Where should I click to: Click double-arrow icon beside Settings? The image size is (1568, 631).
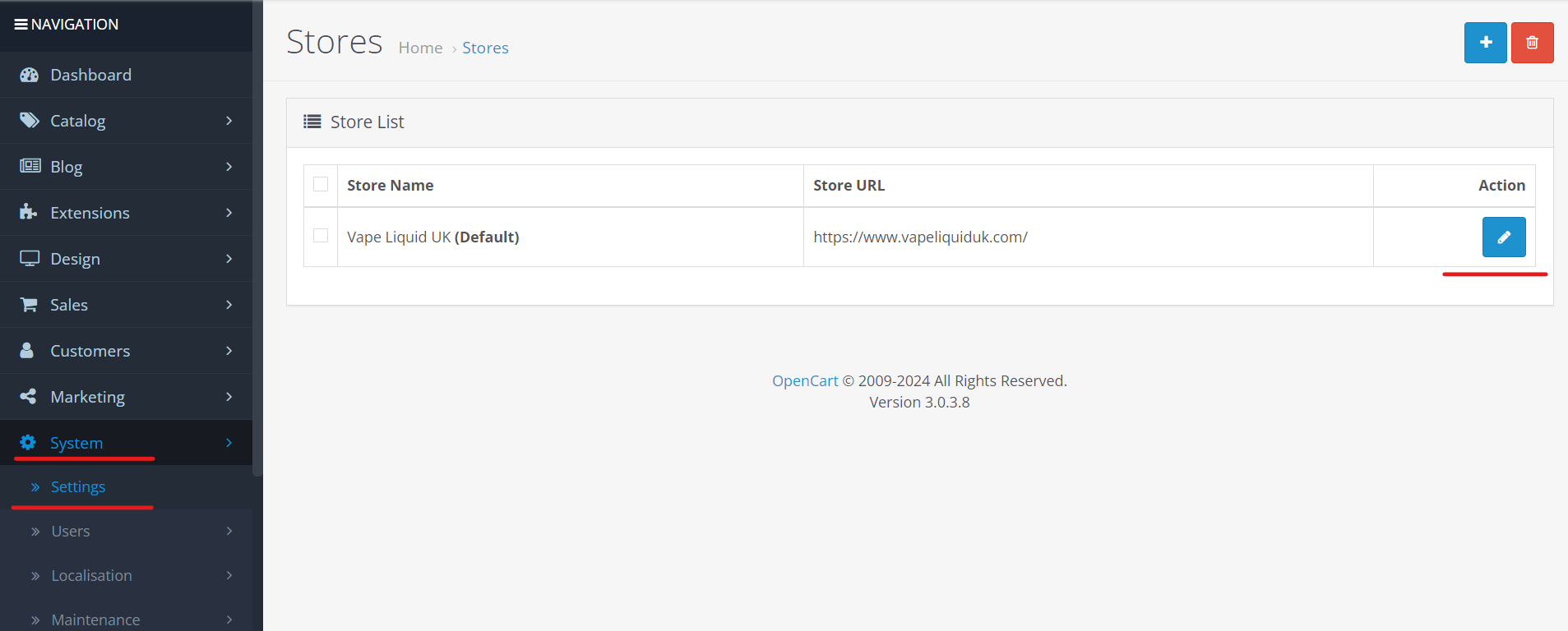[35, 487]
